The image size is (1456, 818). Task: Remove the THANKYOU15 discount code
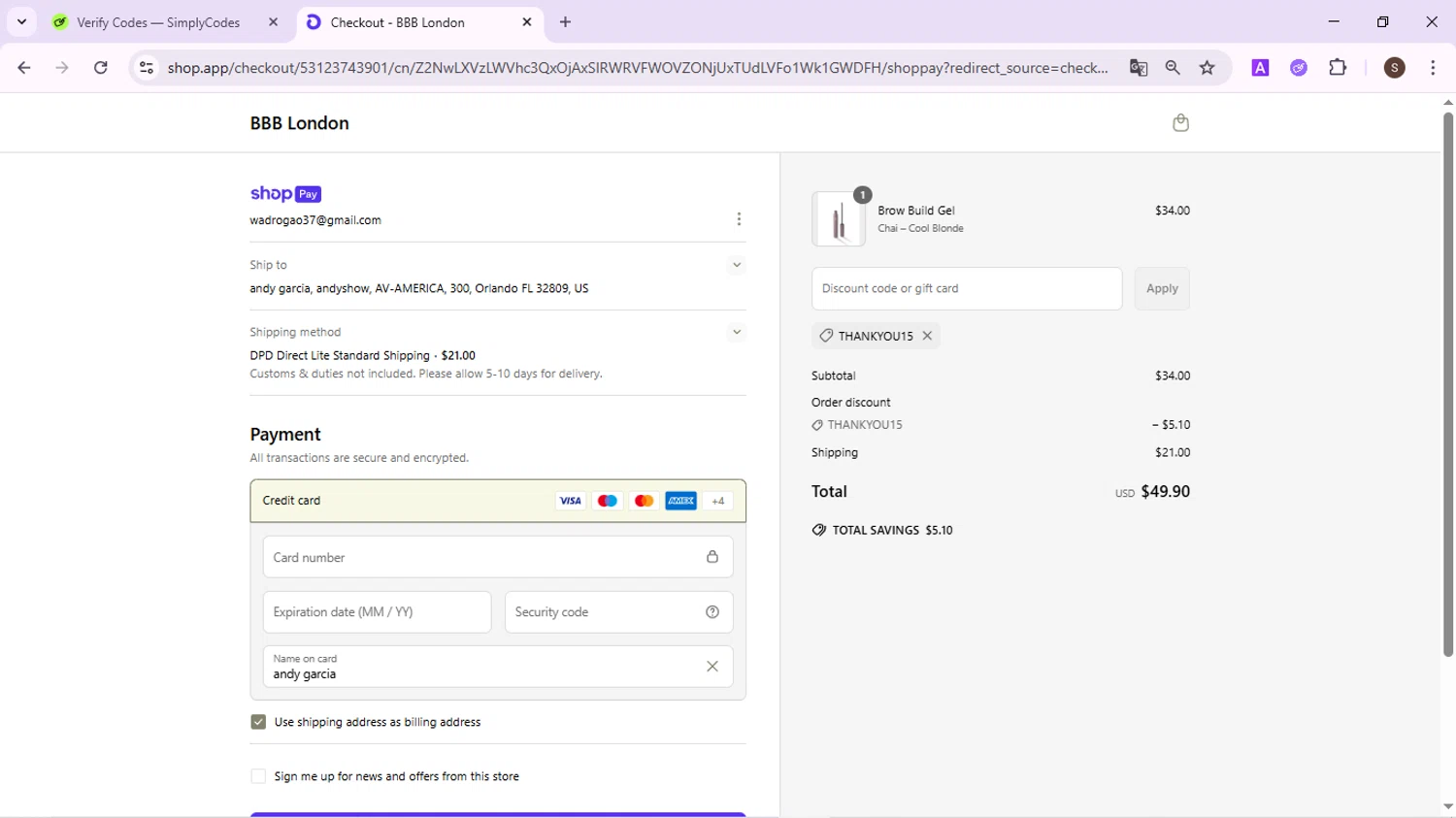point(927,336)
